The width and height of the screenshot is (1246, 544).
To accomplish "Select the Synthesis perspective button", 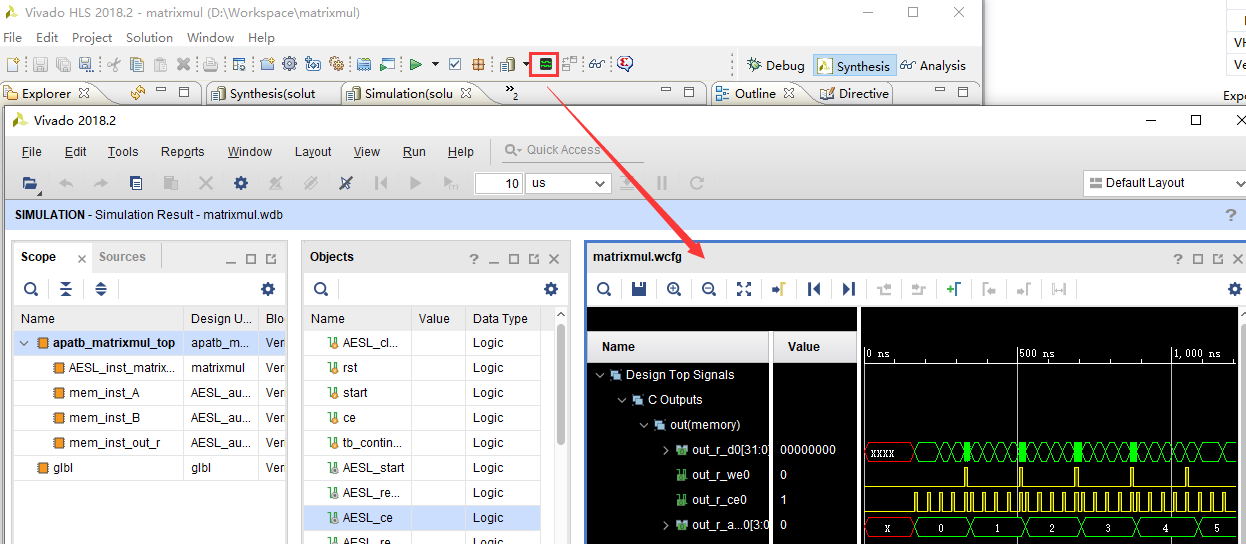I will click(x=853, y=66).
